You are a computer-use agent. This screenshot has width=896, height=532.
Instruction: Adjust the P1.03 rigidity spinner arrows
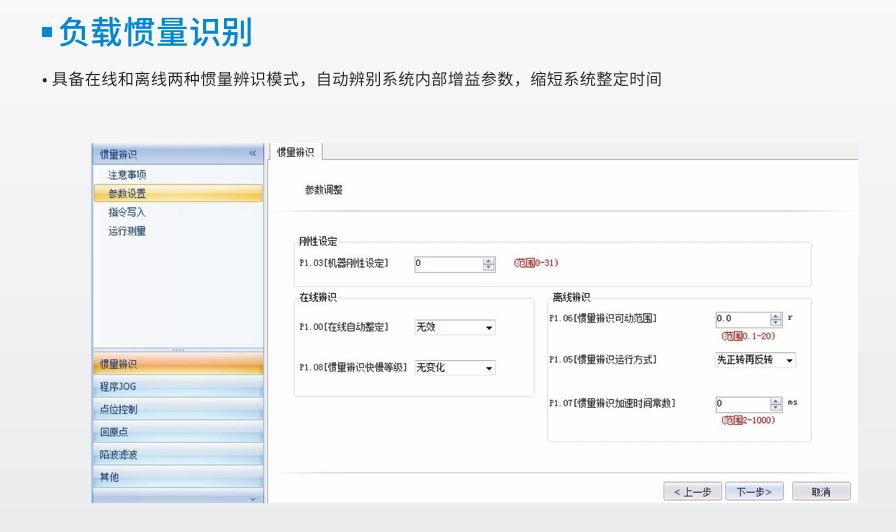[x=489, y=264]
